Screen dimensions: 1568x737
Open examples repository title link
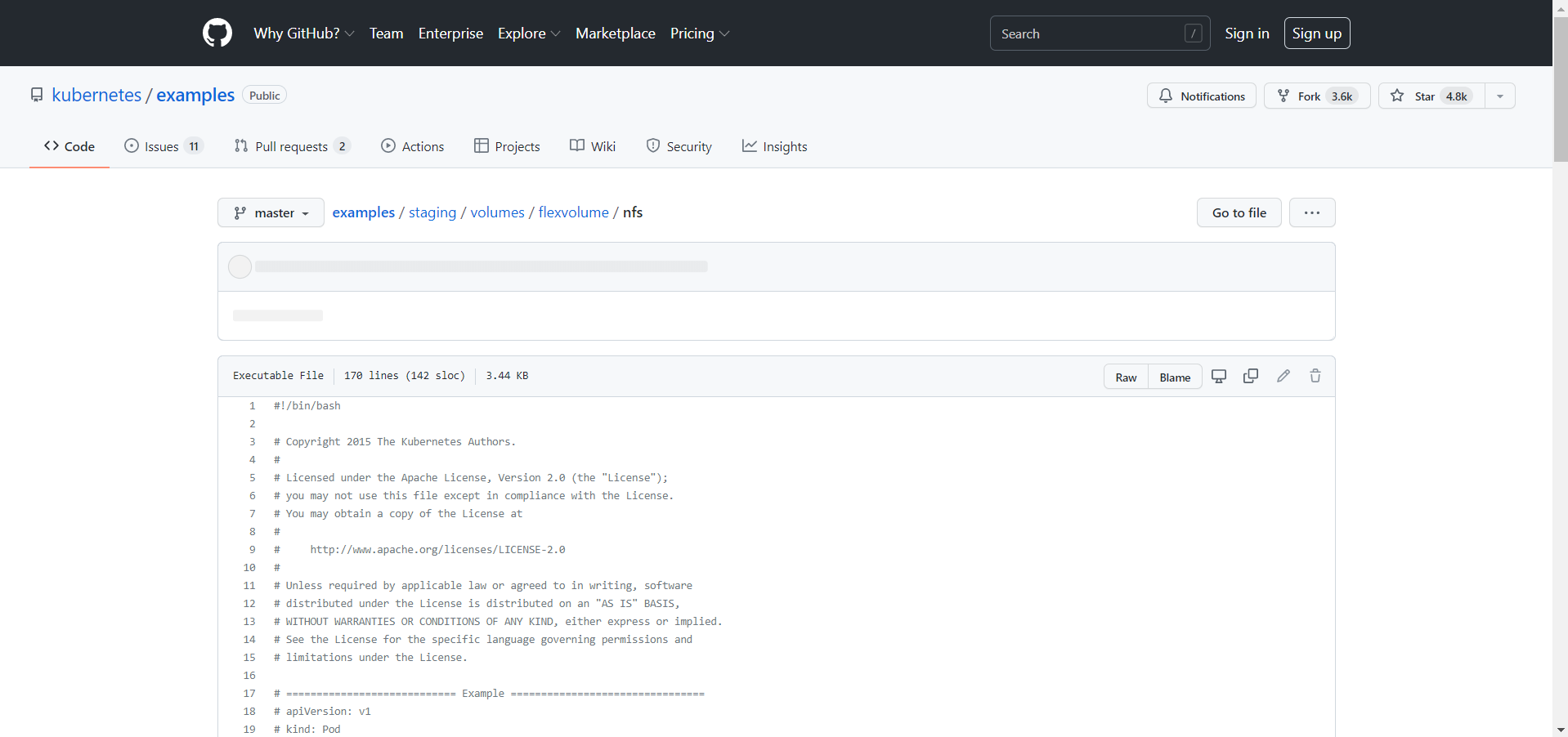tap(195, 95)
